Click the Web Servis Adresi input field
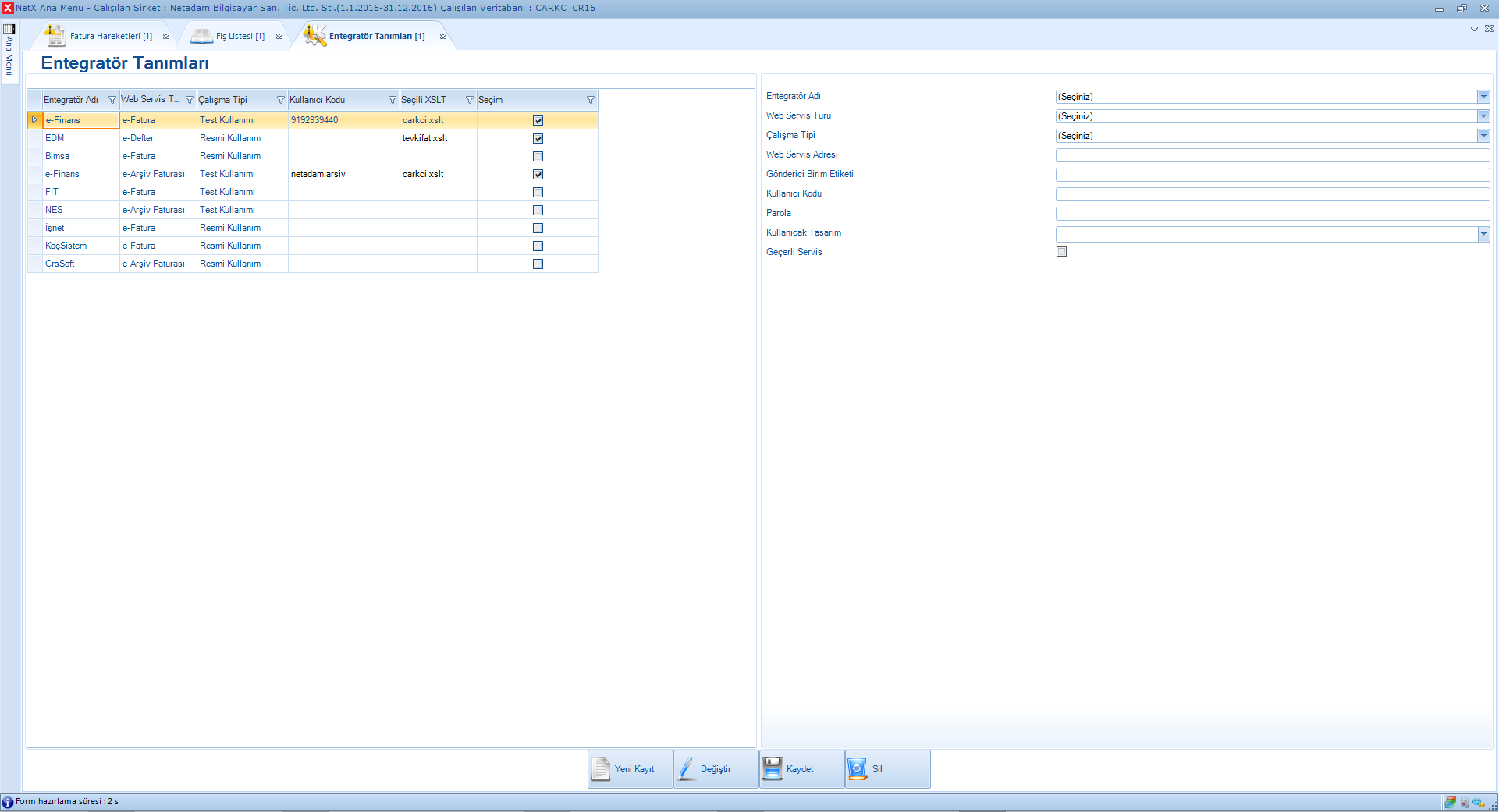This screenshot has height=812, width=1499. (x=1272, y=155)
